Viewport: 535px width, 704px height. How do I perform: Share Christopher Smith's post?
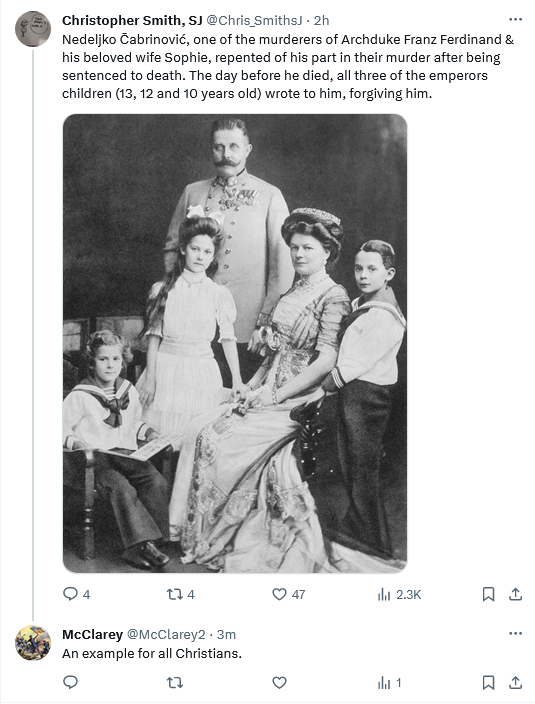516,594
